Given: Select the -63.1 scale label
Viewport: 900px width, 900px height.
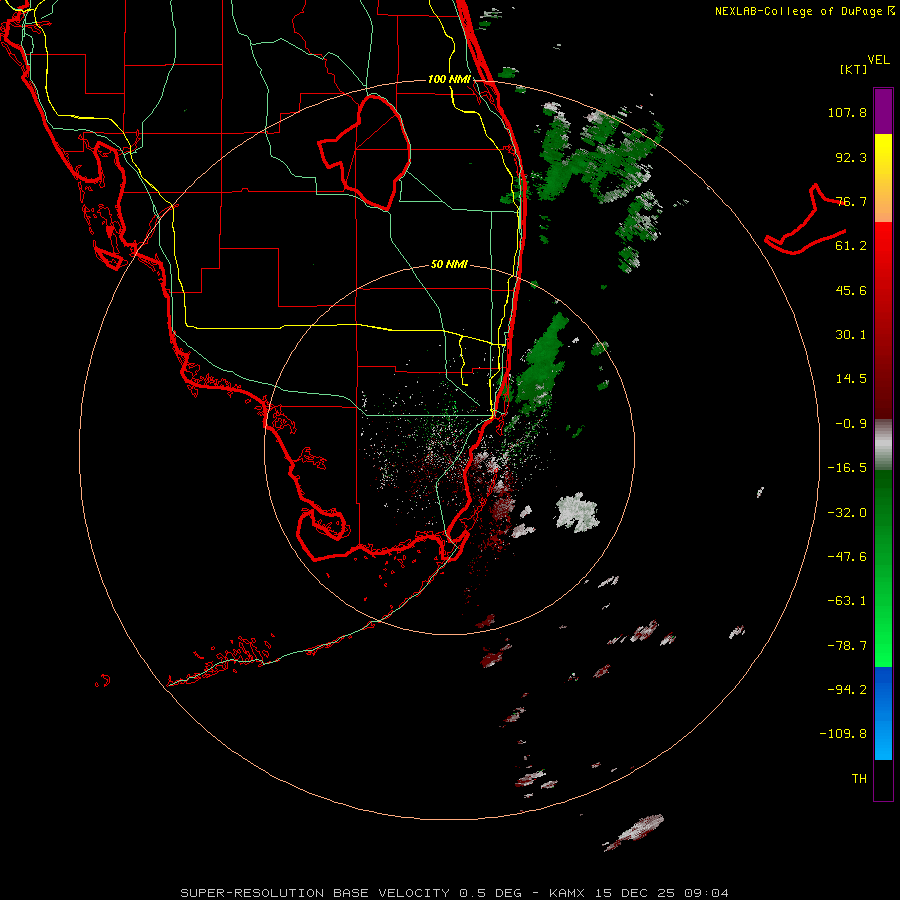Looking at the screenshot, I should click(x=847, y=601).
